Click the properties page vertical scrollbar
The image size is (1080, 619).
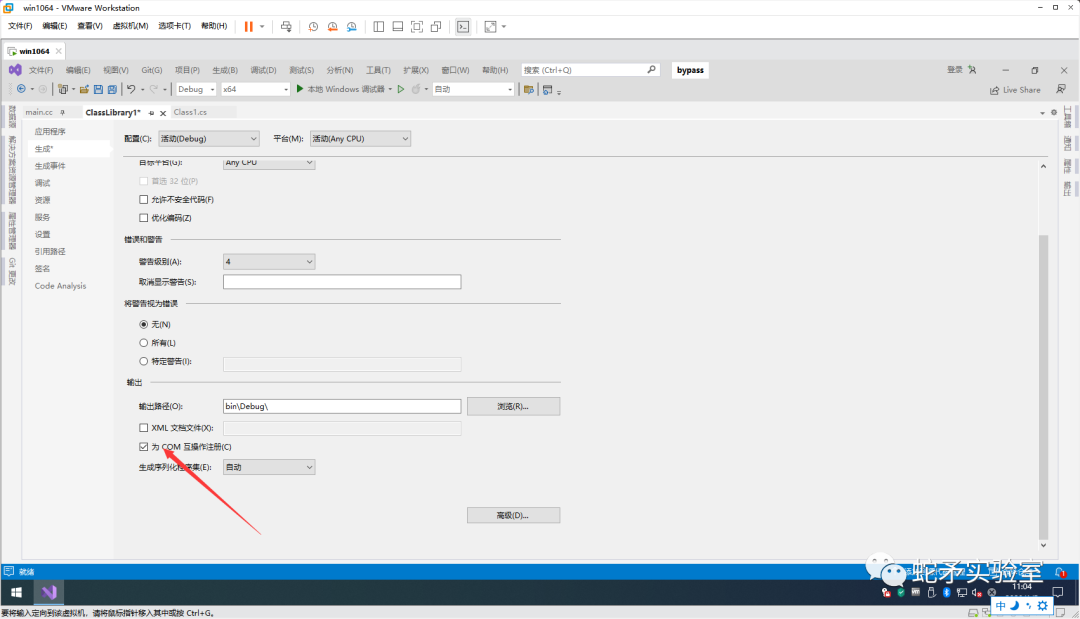click(1043, 388)
